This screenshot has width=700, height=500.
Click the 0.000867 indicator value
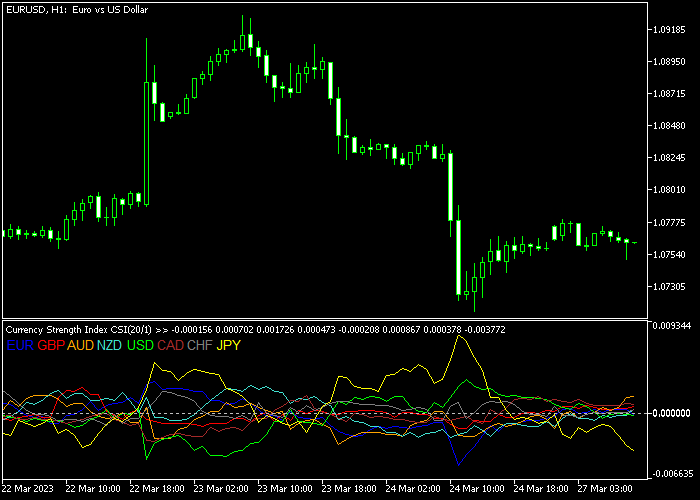(402, 330)
